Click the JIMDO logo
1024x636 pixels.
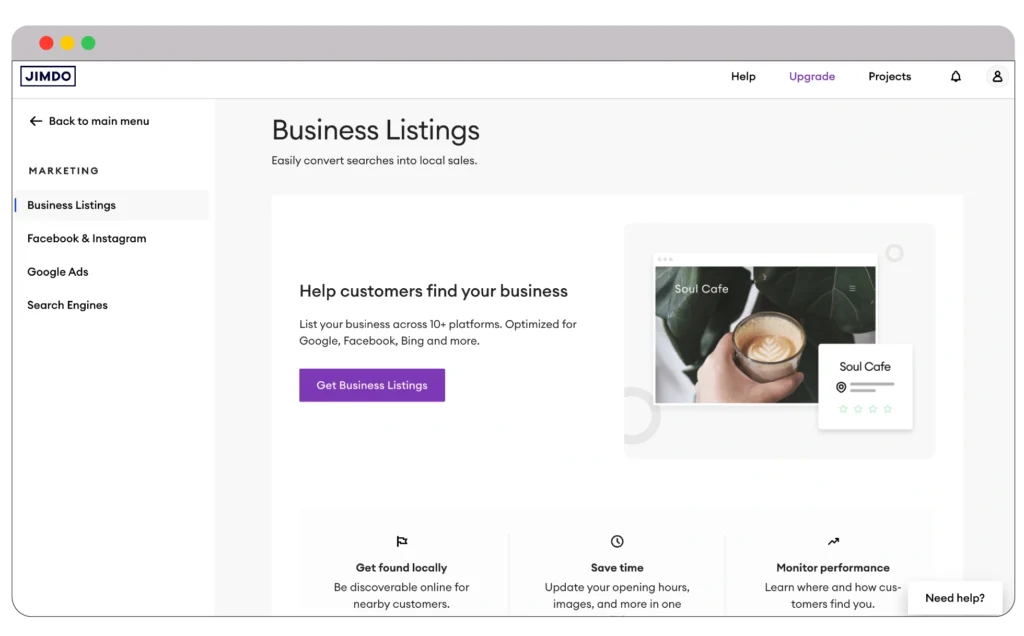pyautogui.click(x=48, y=77)
